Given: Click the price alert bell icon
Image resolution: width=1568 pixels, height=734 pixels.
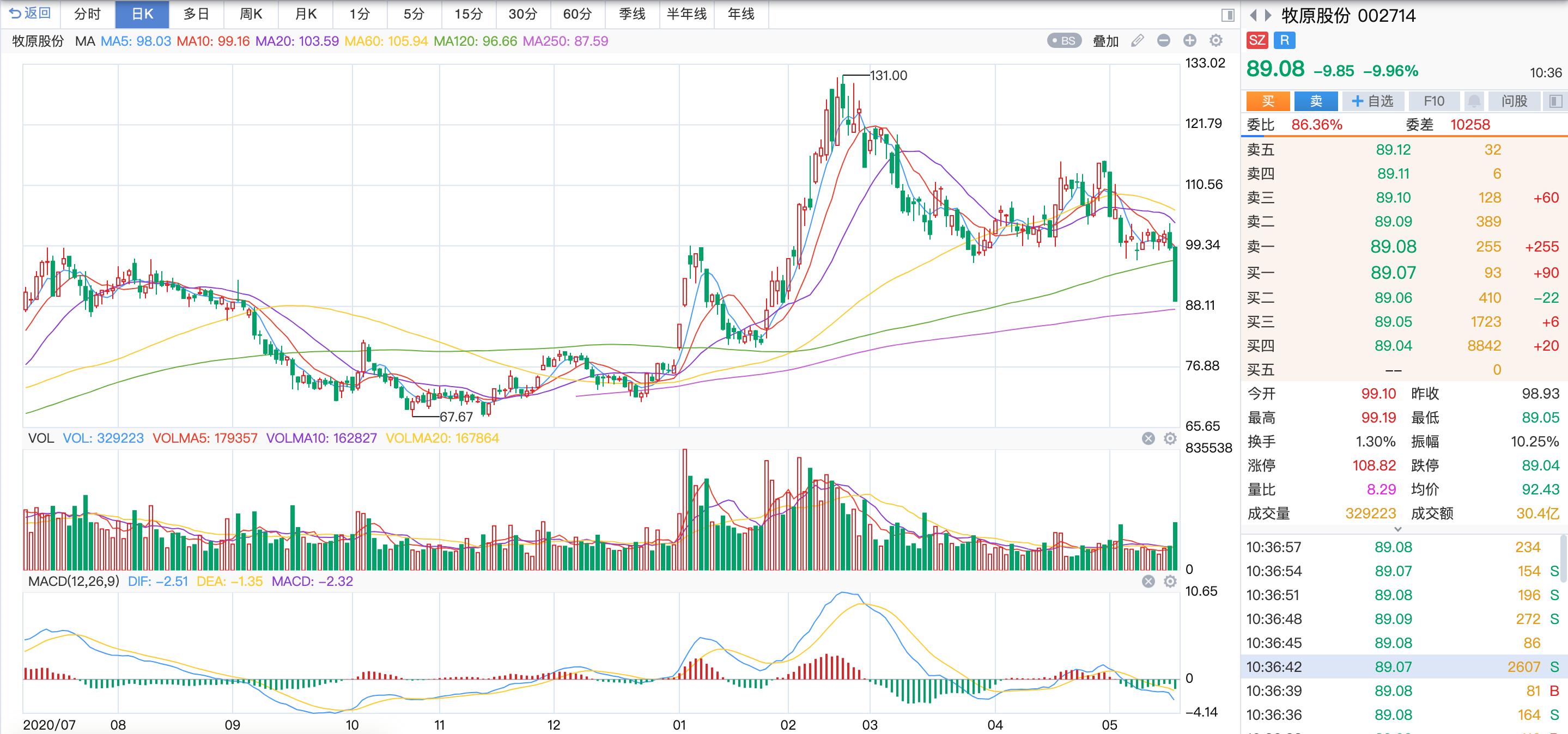Looking at the screenshot, I should click(1474, 101).
